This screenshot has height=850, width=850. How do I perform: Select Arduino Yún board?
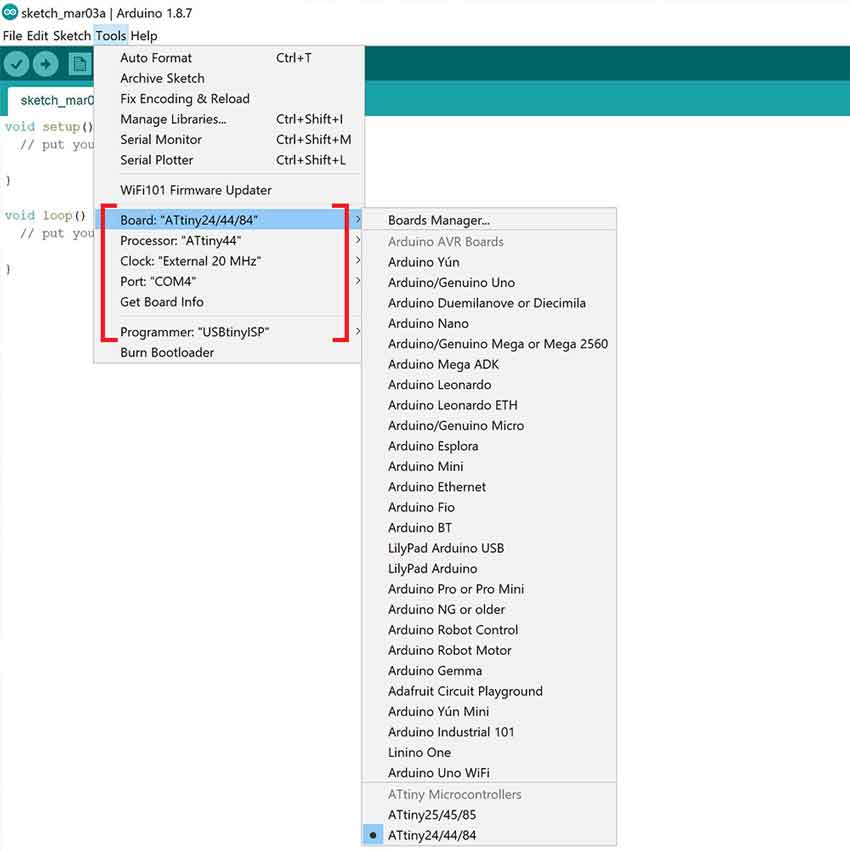pyautogui.click(x=489, y=262)
